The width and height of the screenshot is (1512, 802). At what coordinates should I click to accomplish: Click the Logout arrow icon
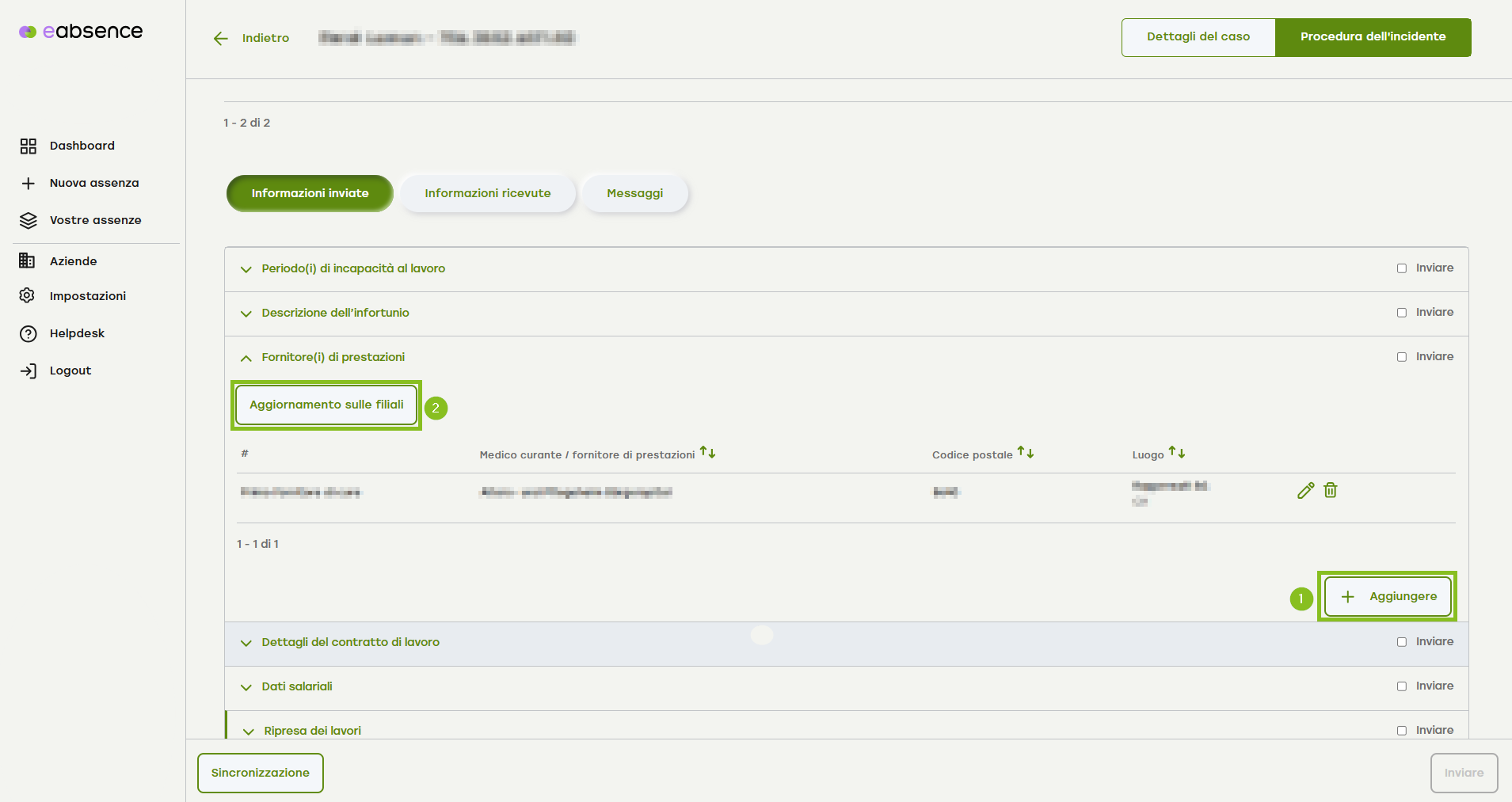pyautogui.click(x=29, y=371)
